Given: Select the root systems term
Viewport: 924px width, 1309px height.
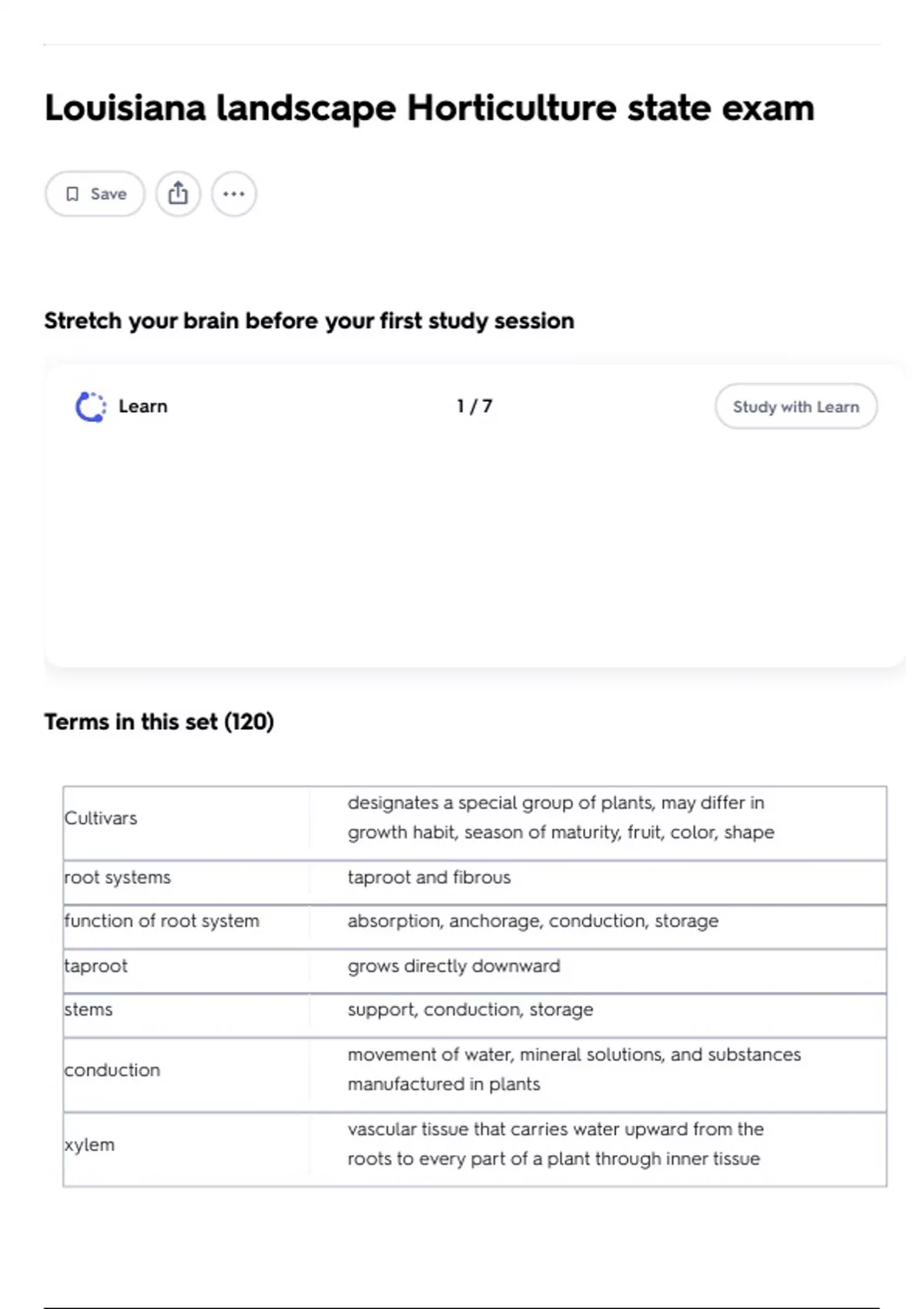Looking at the screenshot, I should (x=118, y=878).
